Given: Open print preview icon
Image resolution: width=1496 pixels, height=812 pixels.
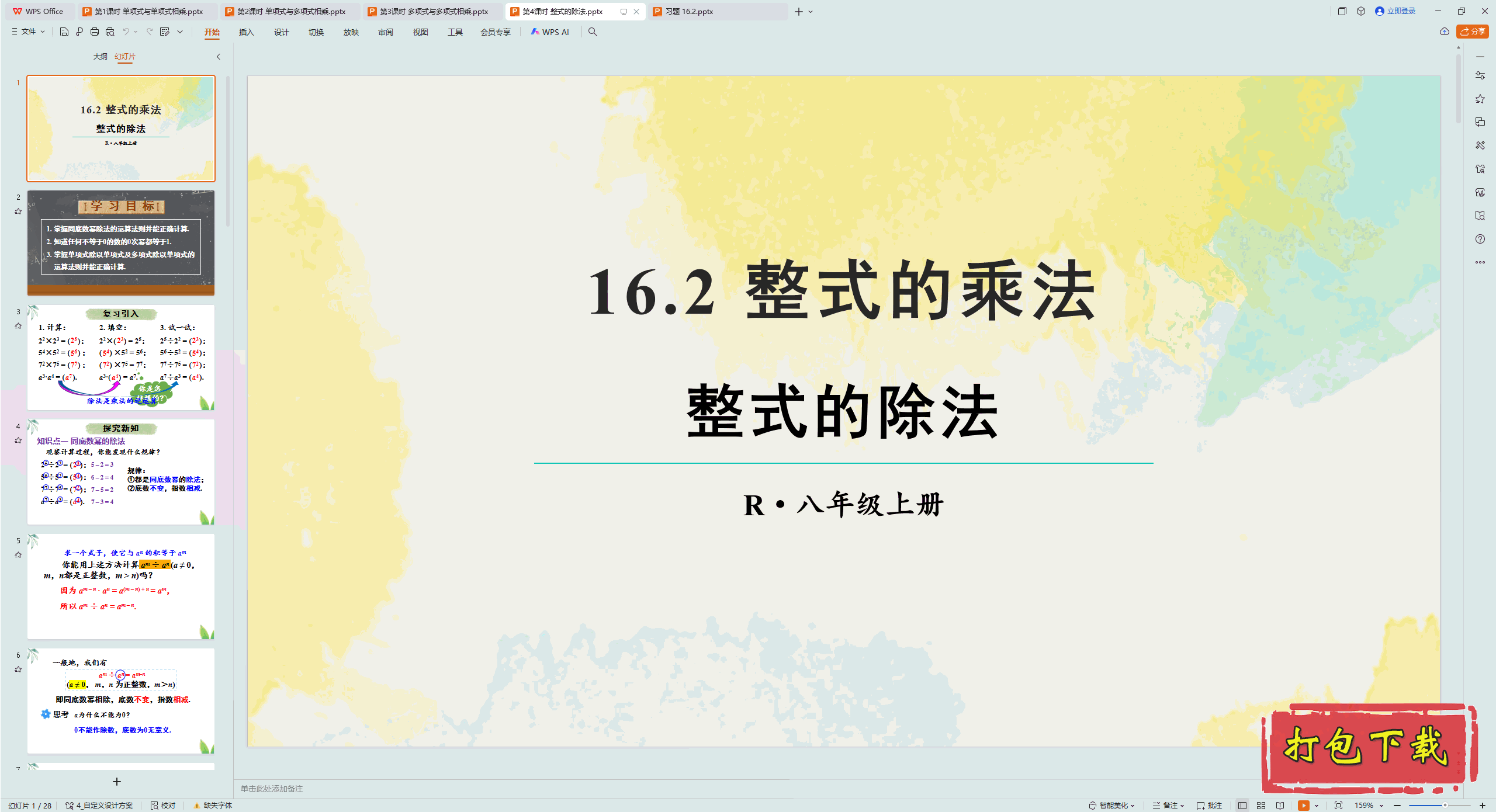Looking at the screenshot, I should [110, 32].
